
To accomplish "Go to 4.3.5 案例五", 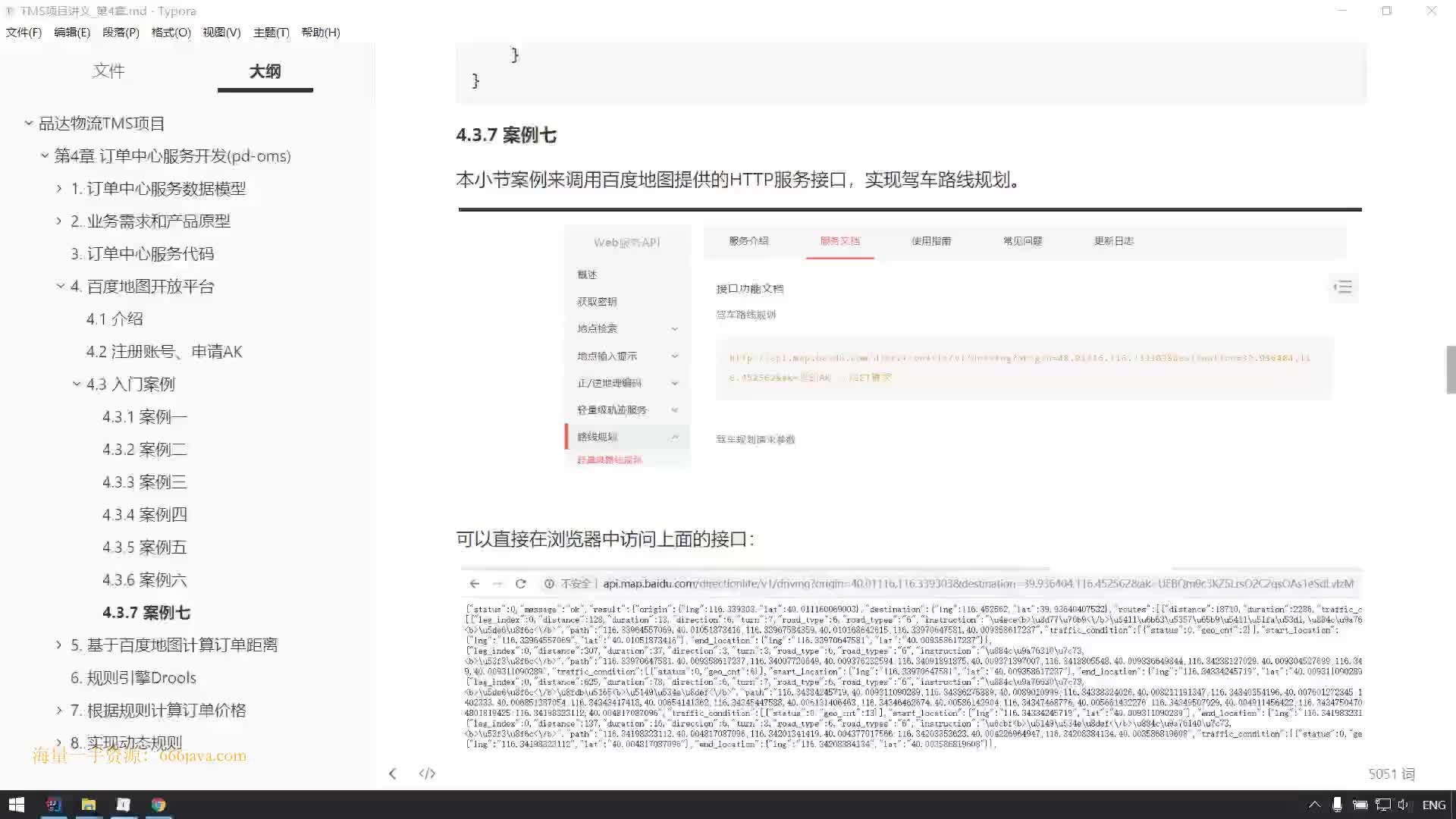I will point(144,547).
